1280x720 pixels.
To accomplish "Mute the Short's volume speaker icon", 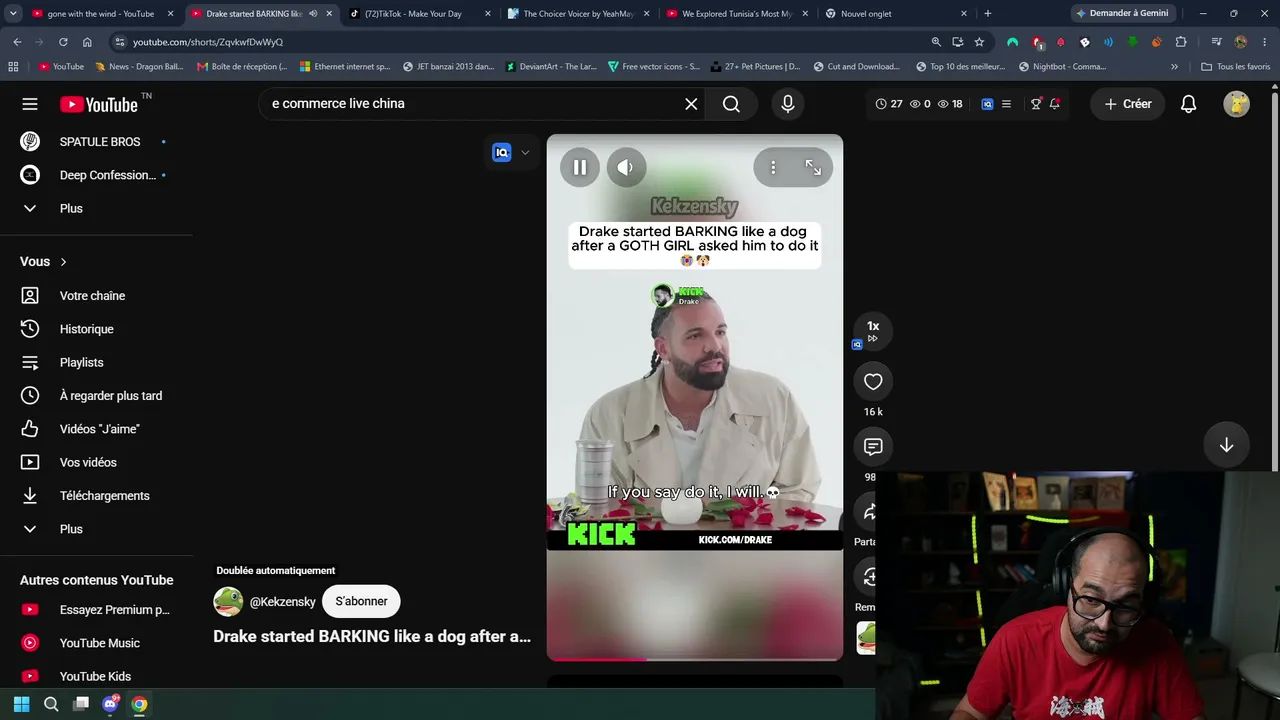I will tap(625, 168).
